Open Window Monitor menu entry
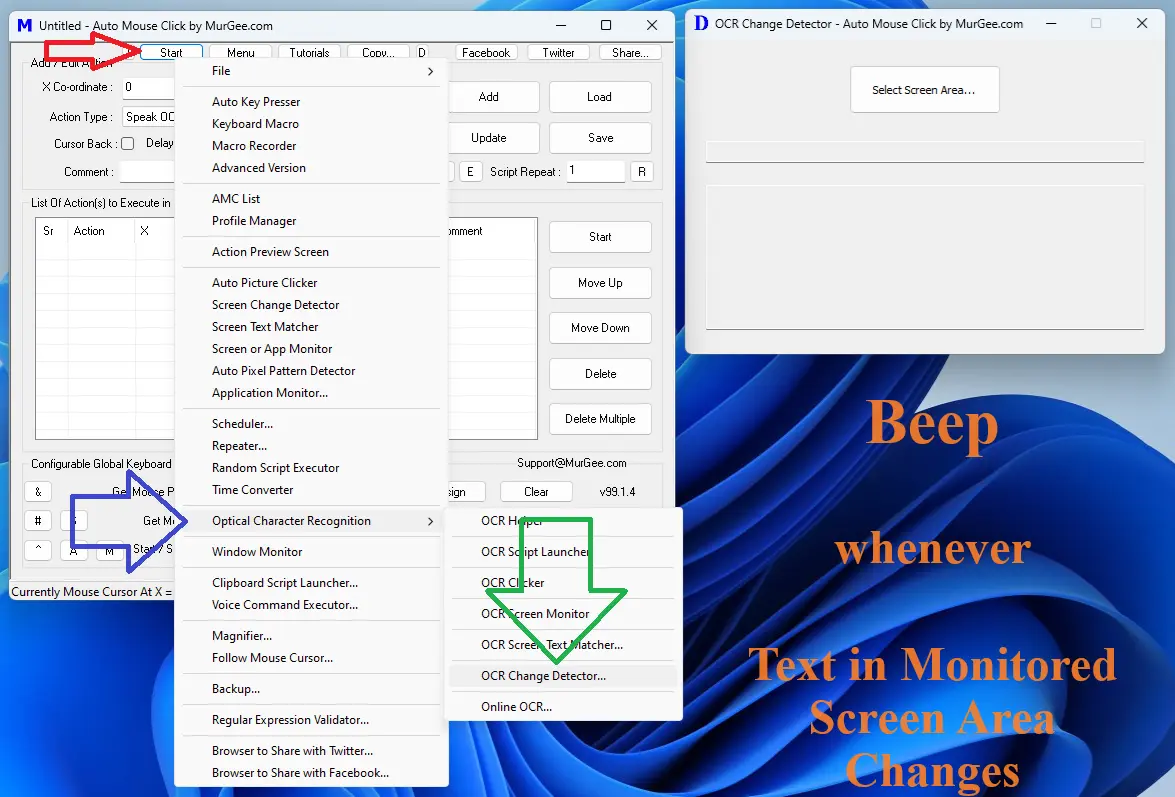 311,551
